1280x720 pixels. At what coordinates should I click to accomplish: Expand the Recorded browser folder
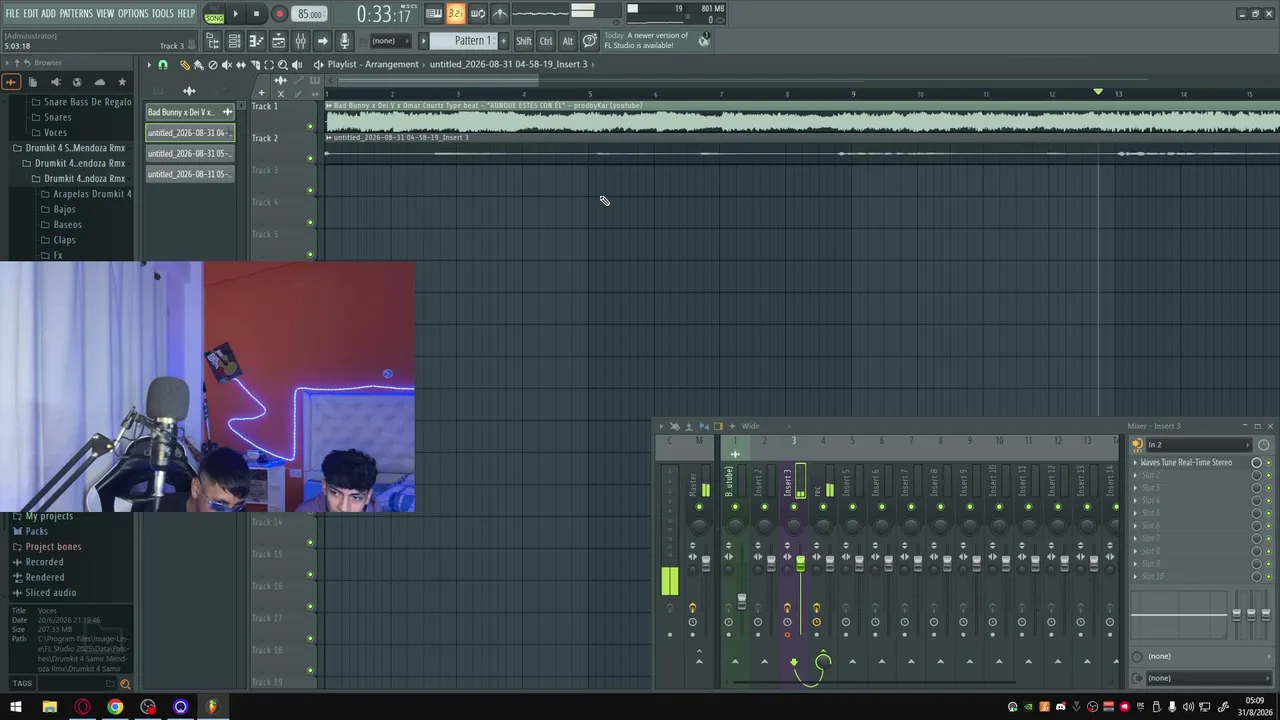pyautogui.click(x=44, y=562)
